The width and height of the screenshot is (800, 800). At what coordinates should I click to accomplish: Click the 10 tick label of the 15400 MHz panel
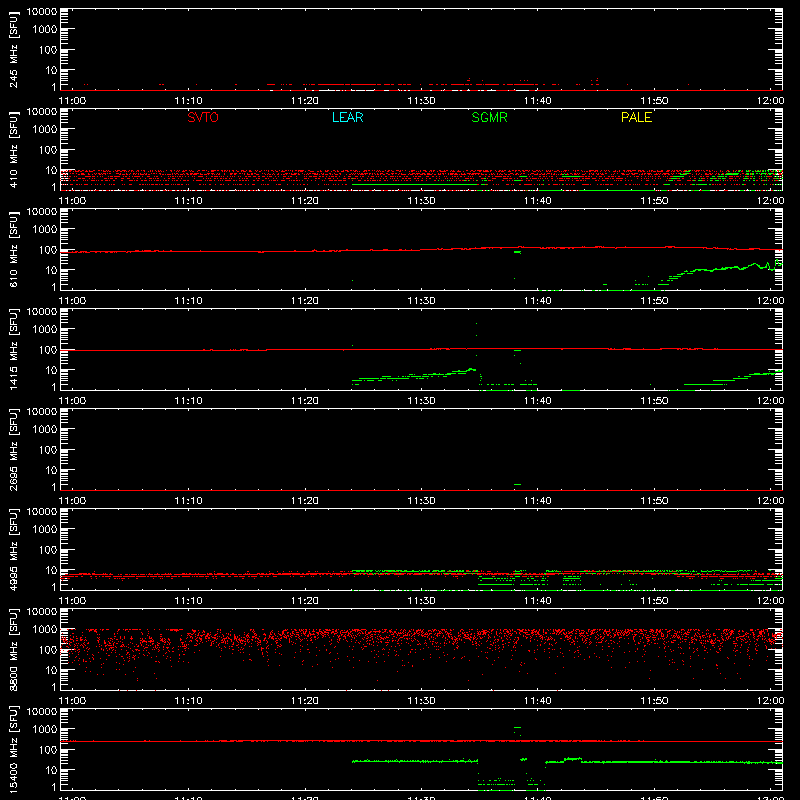(52, 770)
